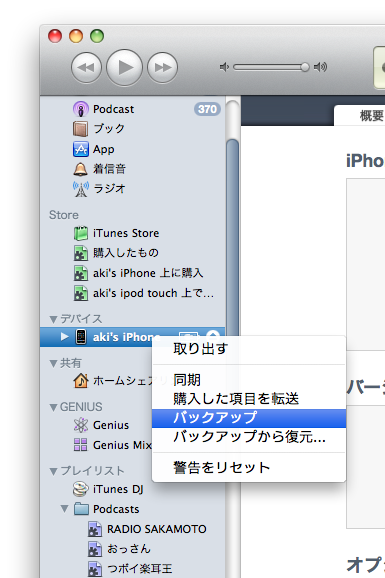385x578 pixels.
Task: Play the current track
Action: coord(124,67)
